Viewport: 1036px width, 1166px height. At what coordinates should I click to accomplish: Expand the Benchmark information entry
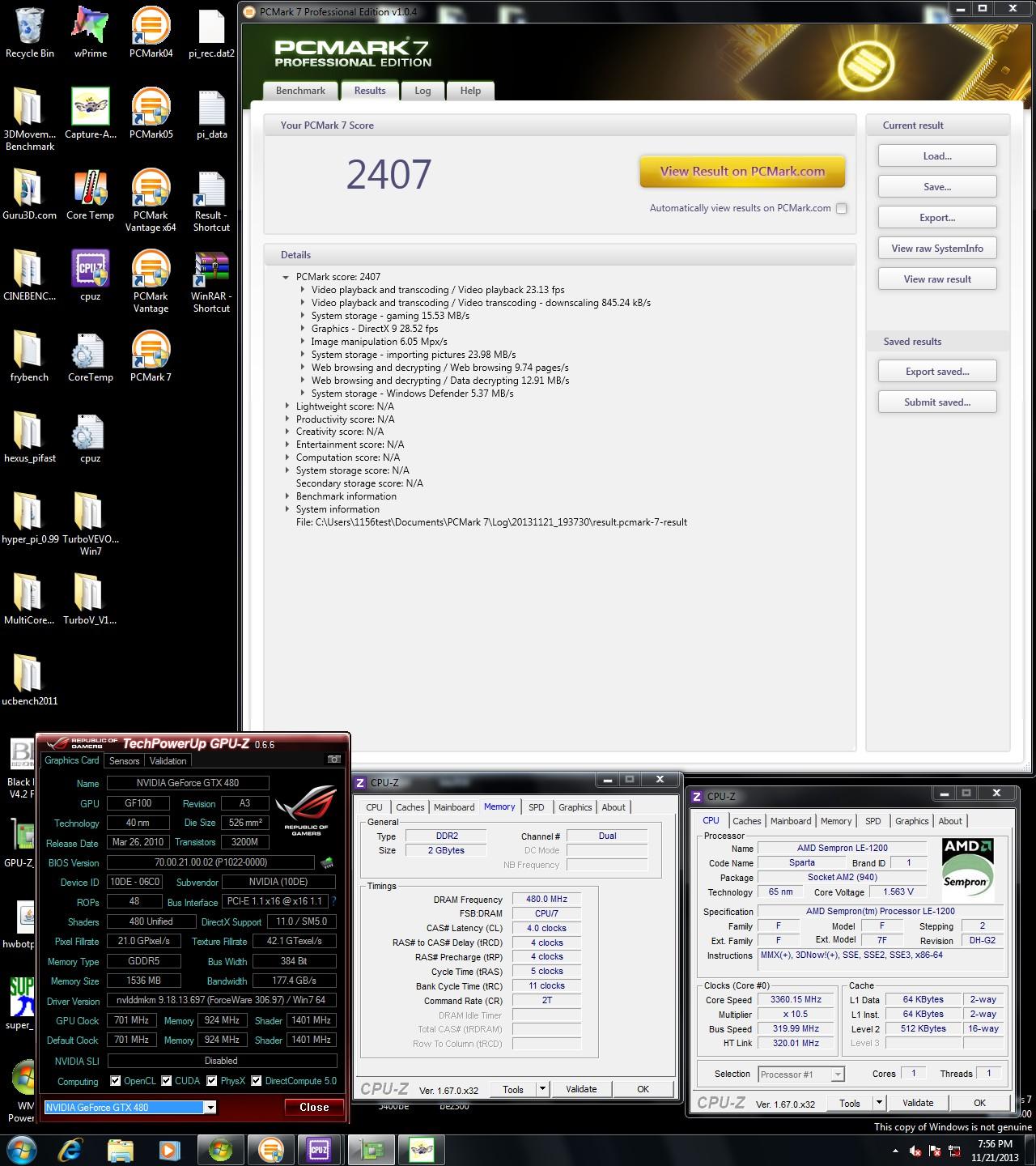click(x=287, y=496)
